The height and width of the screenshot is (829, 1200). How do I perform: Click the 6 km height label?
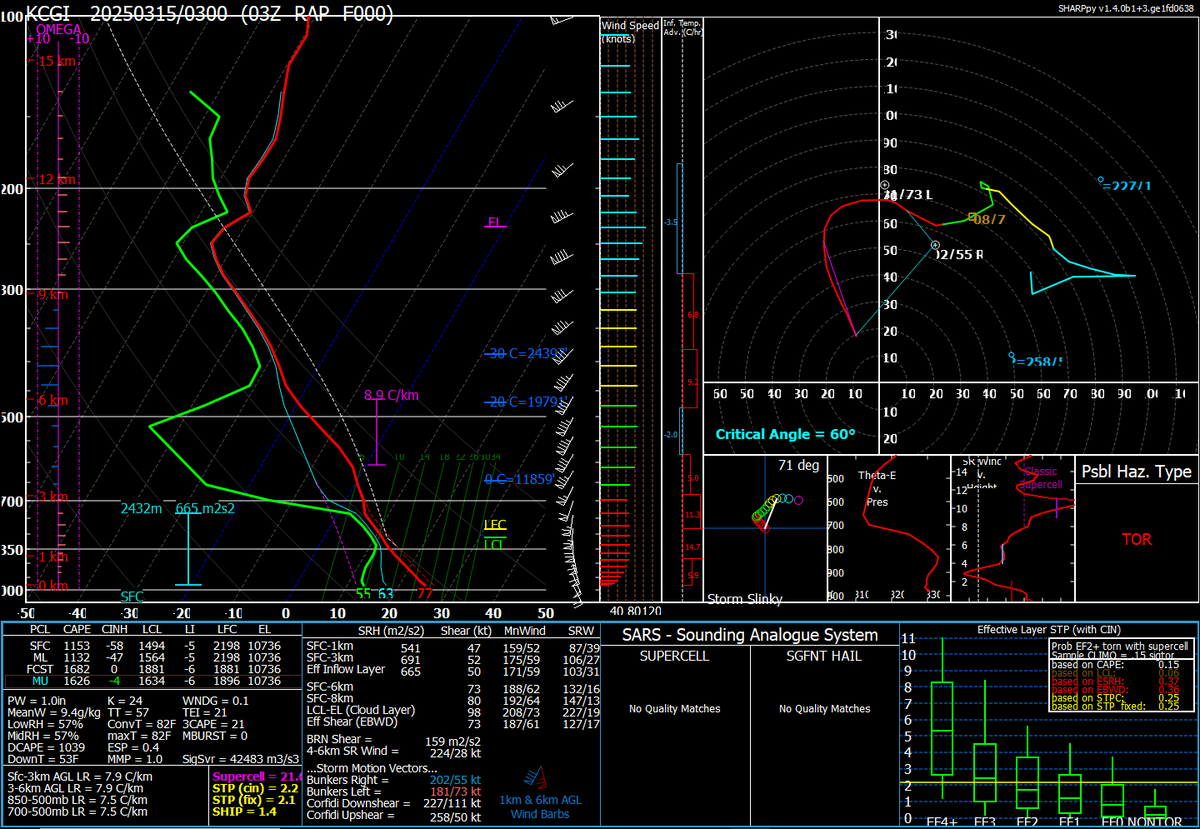click(x=54, y=401)
